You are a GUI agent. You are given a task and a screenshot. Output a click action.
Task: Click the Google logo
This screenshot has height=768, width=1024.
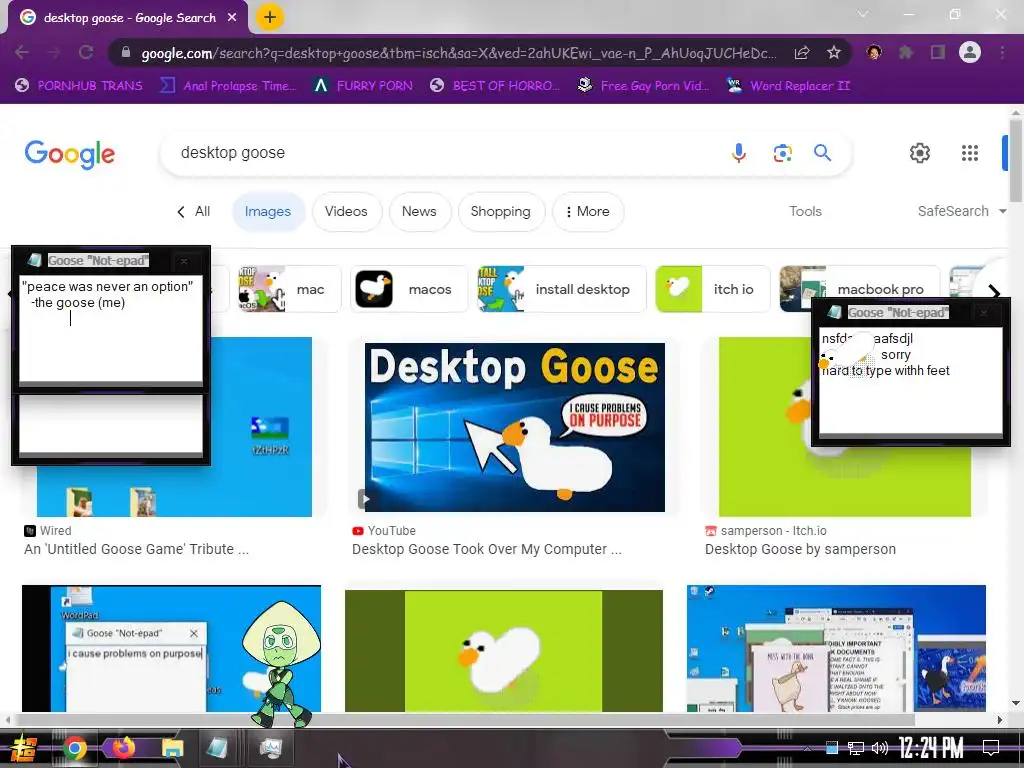pos(70,154)
